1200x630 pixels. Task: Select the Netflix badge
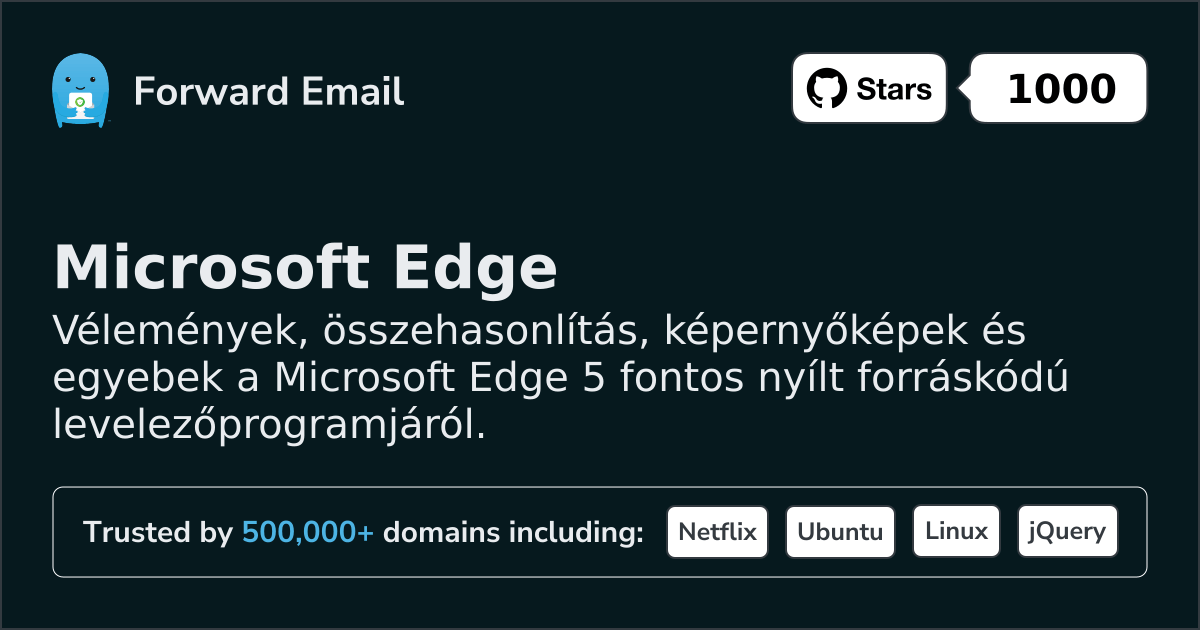[x=717, y=532]
